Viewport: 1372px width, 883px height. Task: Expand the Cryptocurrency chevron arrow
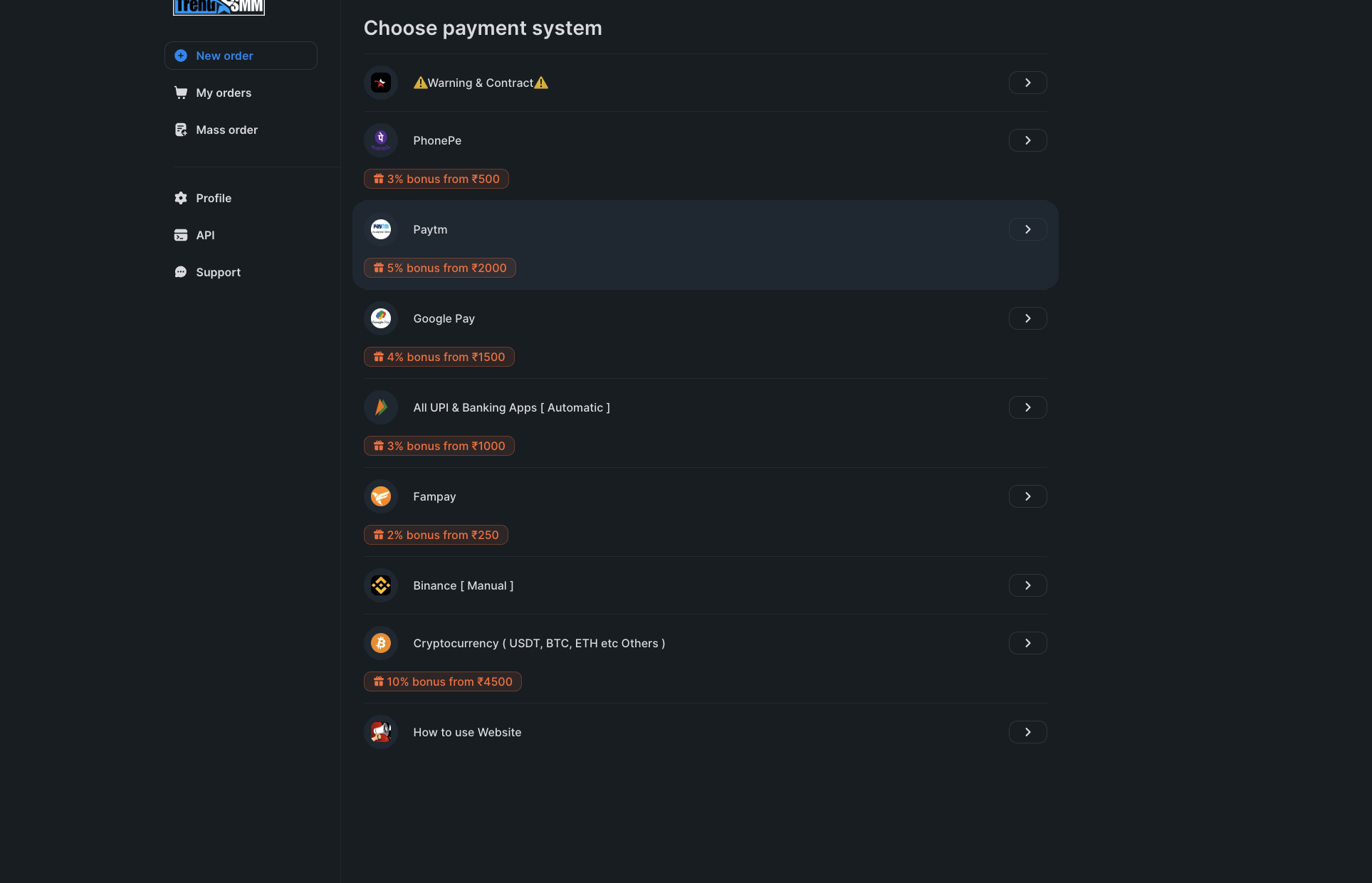(1027, 643)
